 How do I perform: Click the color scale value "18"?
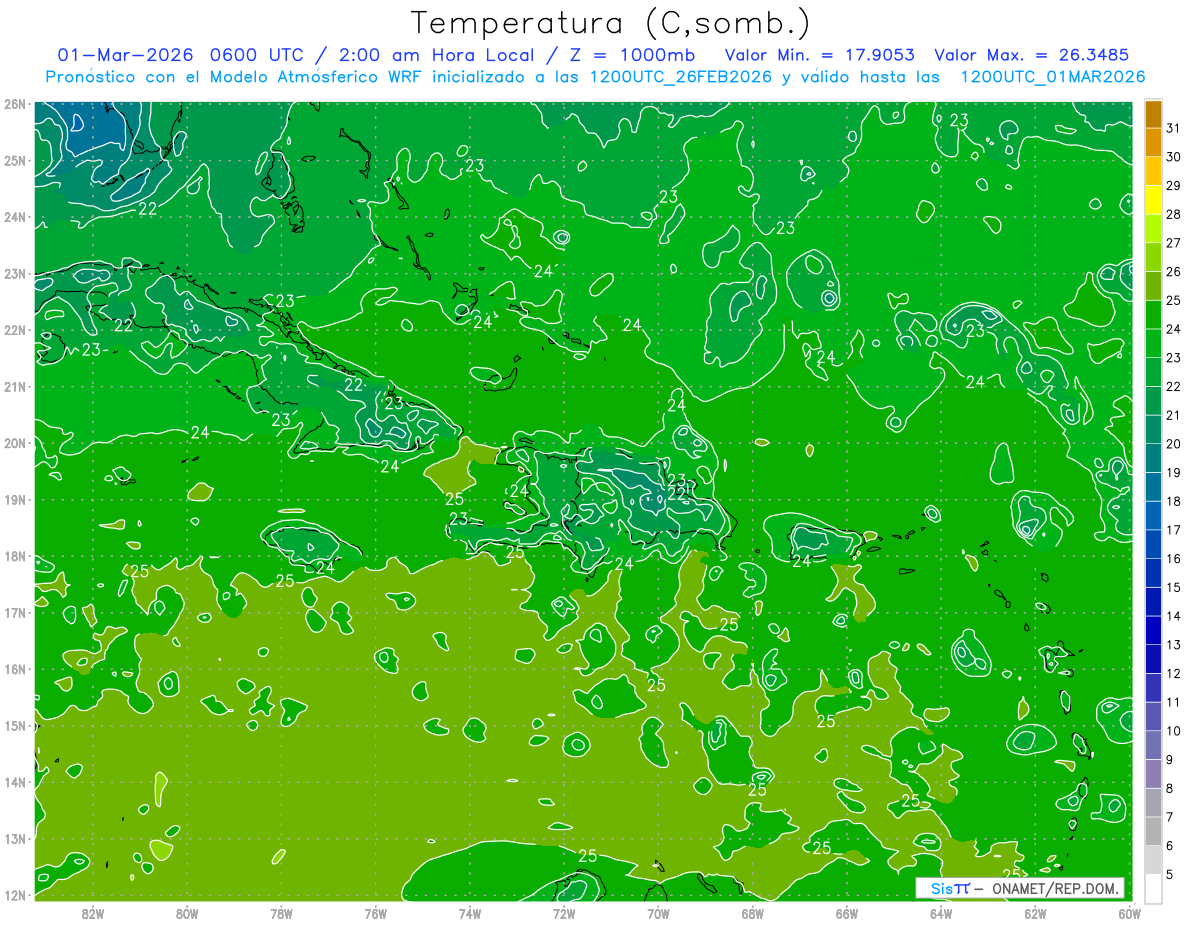pyautogui.click(x=1174, y=501)
